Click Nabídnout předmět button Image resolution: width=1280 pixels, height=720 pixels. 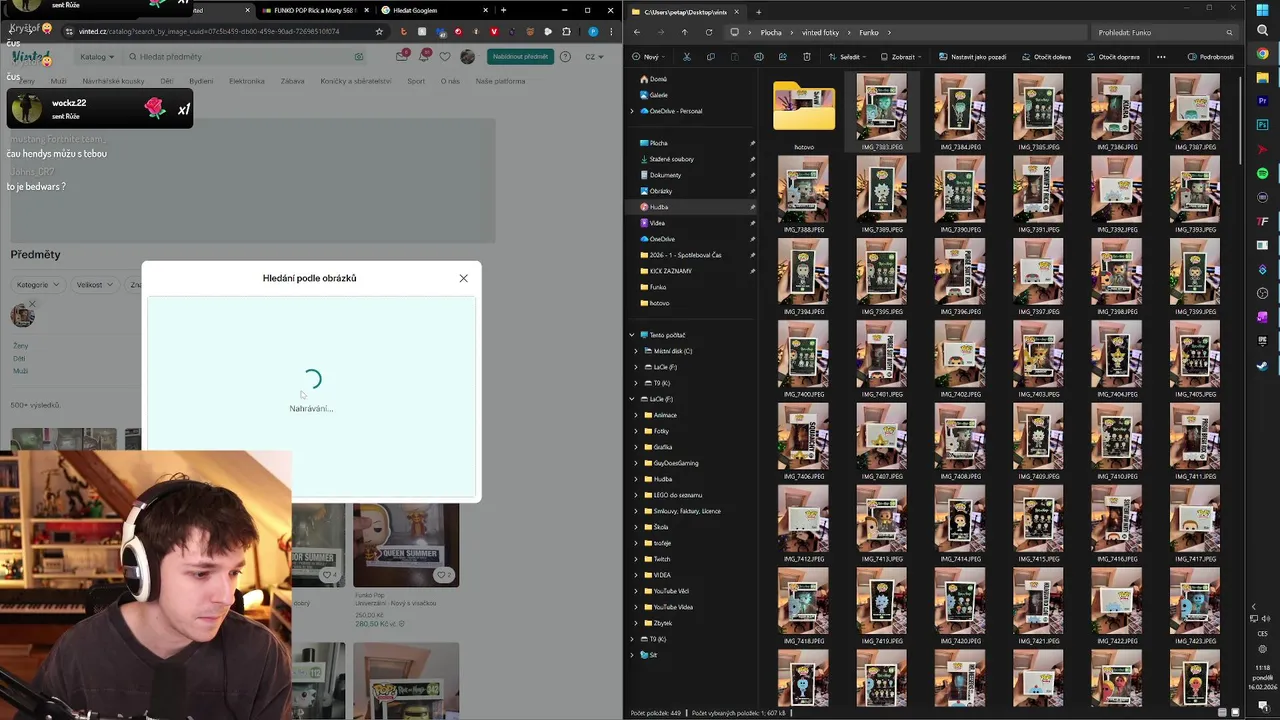coord(521,57)
